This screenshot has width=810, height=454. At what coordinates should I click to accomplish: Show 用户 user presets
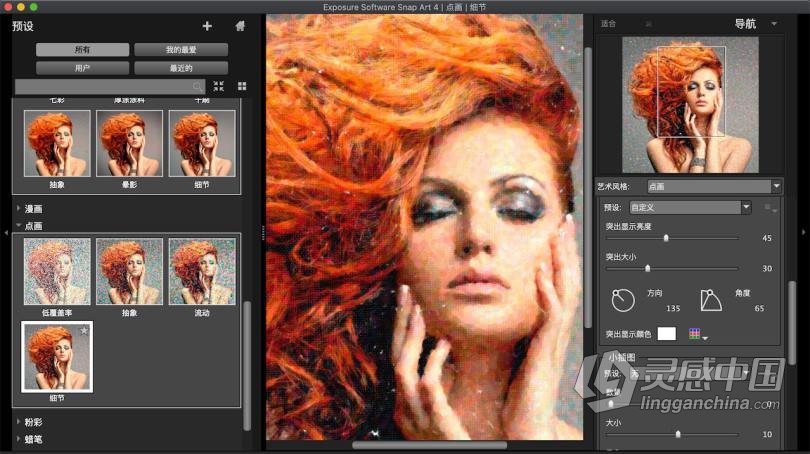pyautogui.click(x=83, y=68)
